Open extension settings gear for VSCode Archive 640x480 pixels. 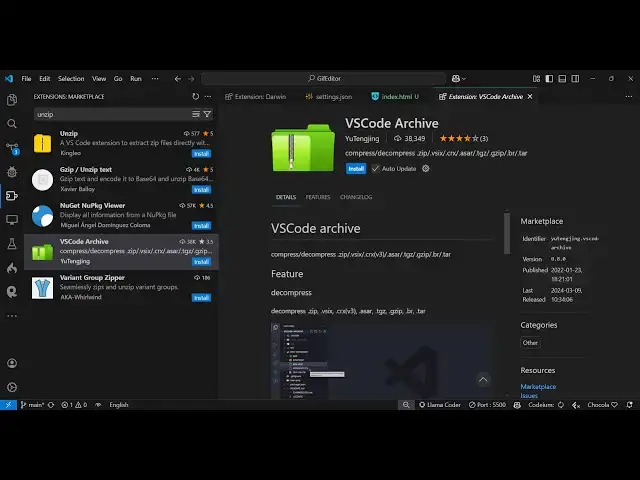click(x=426, y=169)
